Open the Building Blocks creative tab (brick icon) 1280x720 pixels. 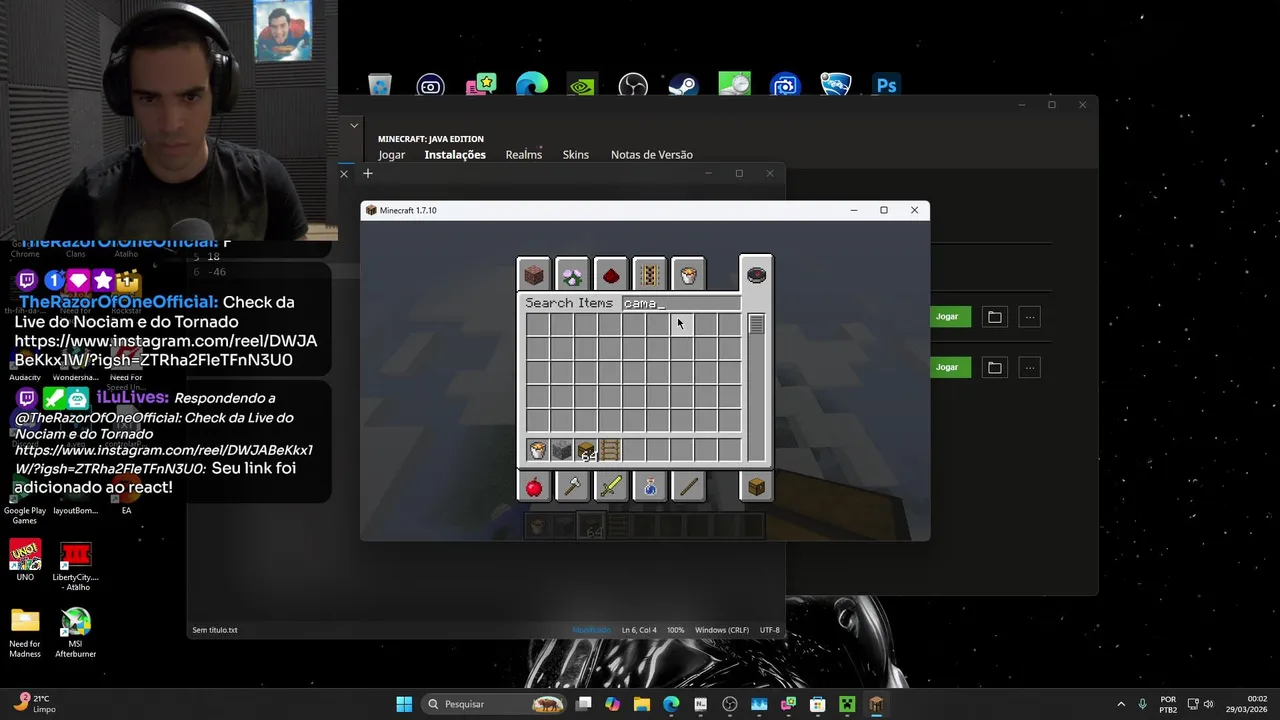click(534, 274)
